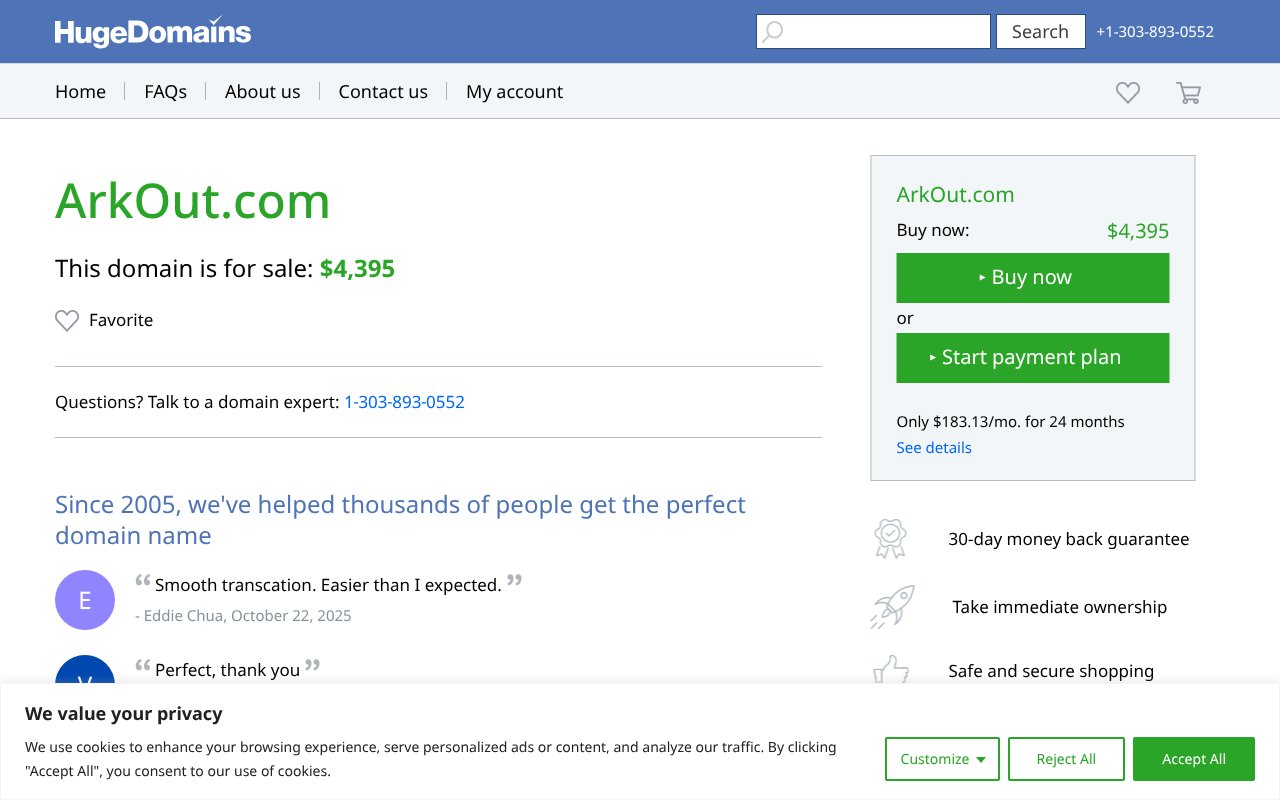This screenshot has width=1280, height=800.
Task: Open the FAQs menu item
Action: click(x=165, y=91)
